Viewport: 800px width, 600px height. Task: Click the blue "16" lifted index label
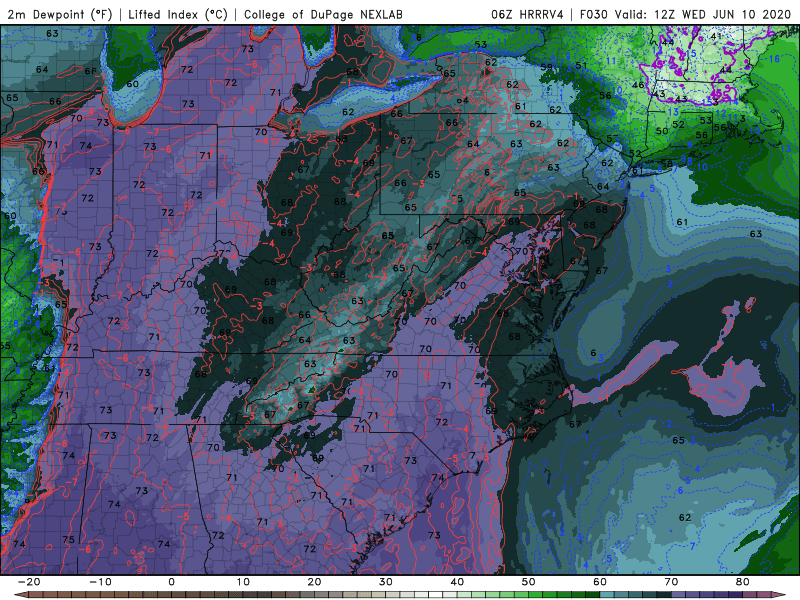pos(774,59)
